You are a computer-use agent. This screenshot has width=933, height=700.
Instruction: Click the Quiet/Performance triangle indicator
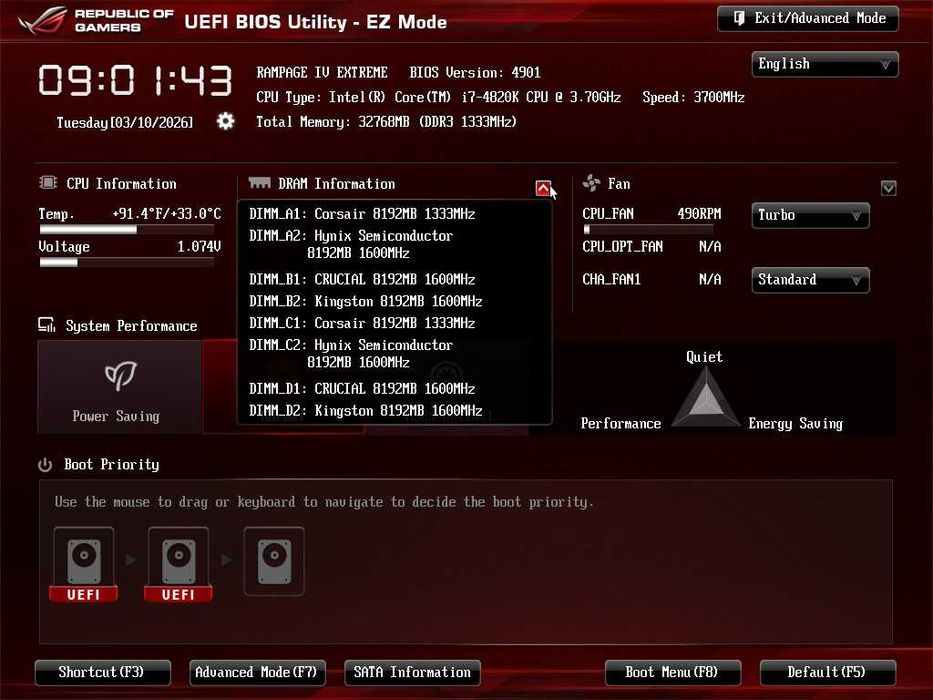click(705, 398)
